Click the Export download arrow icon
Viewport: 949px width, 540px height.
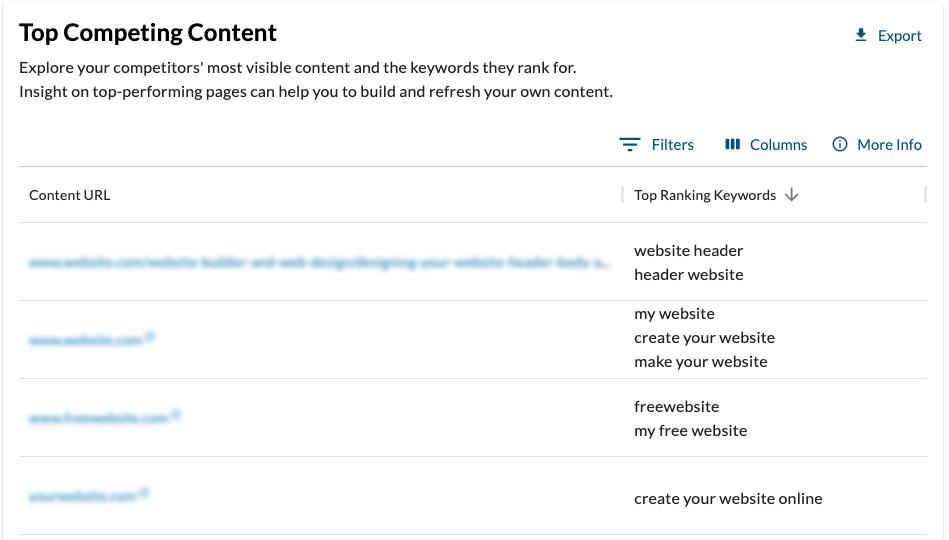click(861, 36)
